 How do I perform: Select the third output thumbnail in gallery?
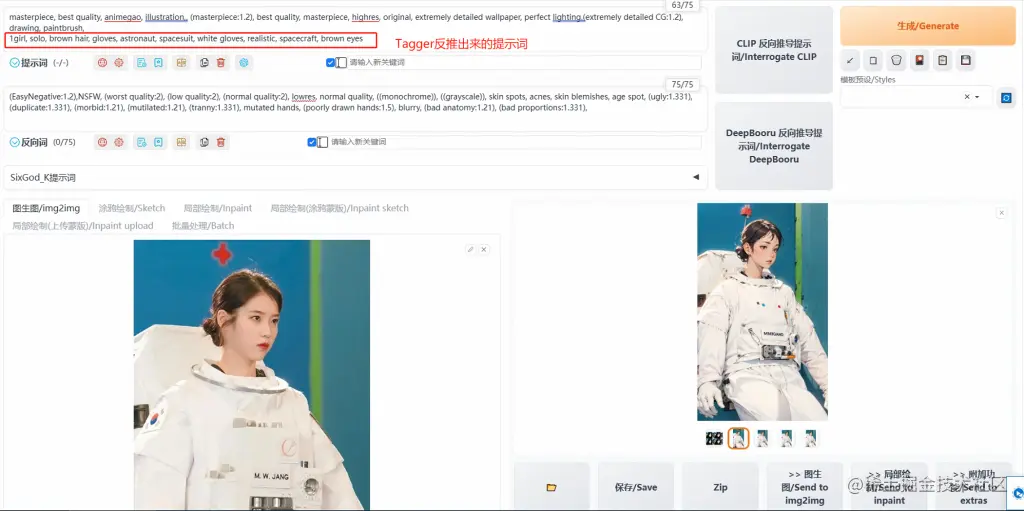tap(762, 438)
